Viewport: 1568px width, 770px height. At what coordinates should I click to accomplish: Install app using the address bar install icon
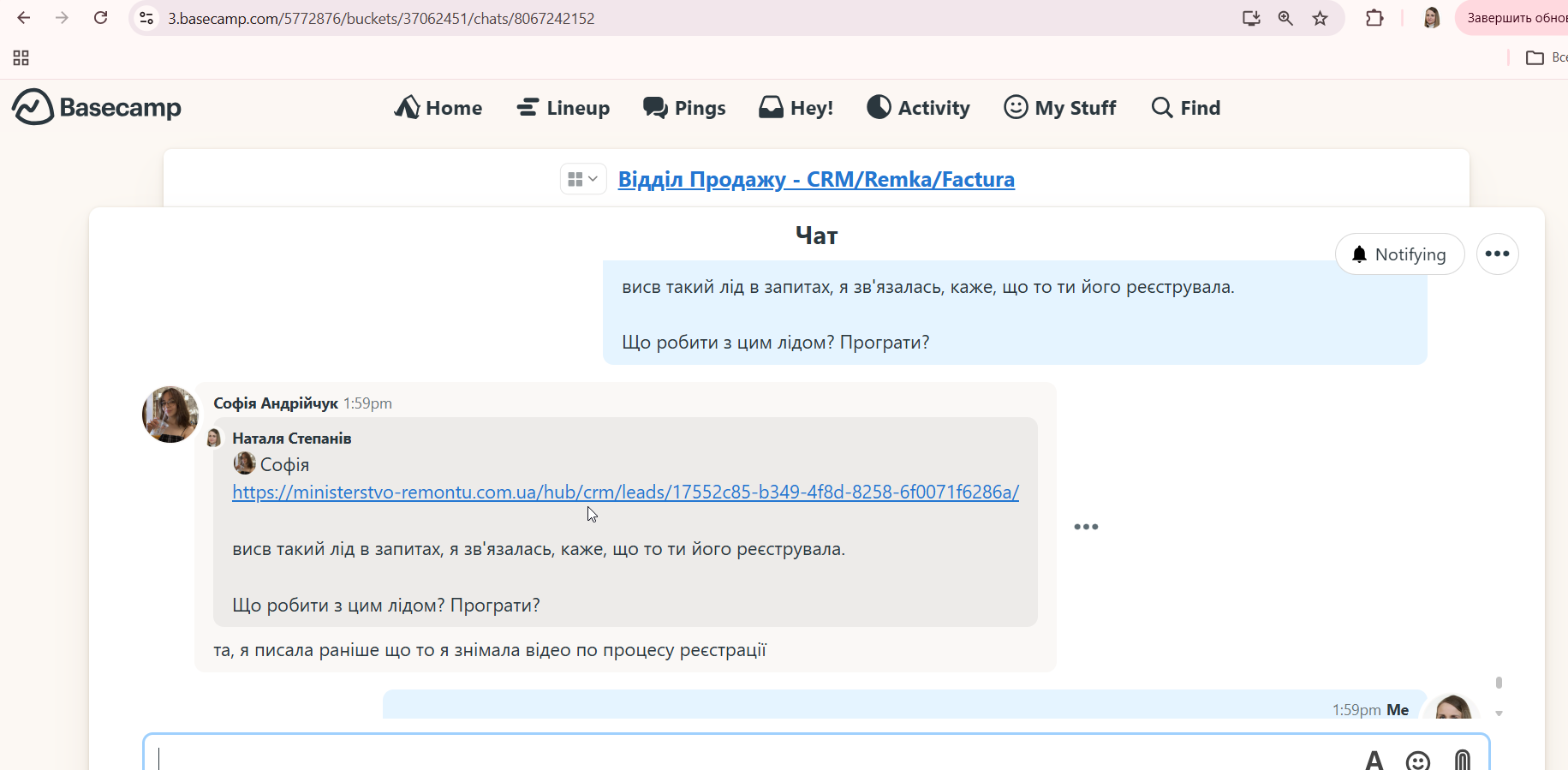(1251, 18)
